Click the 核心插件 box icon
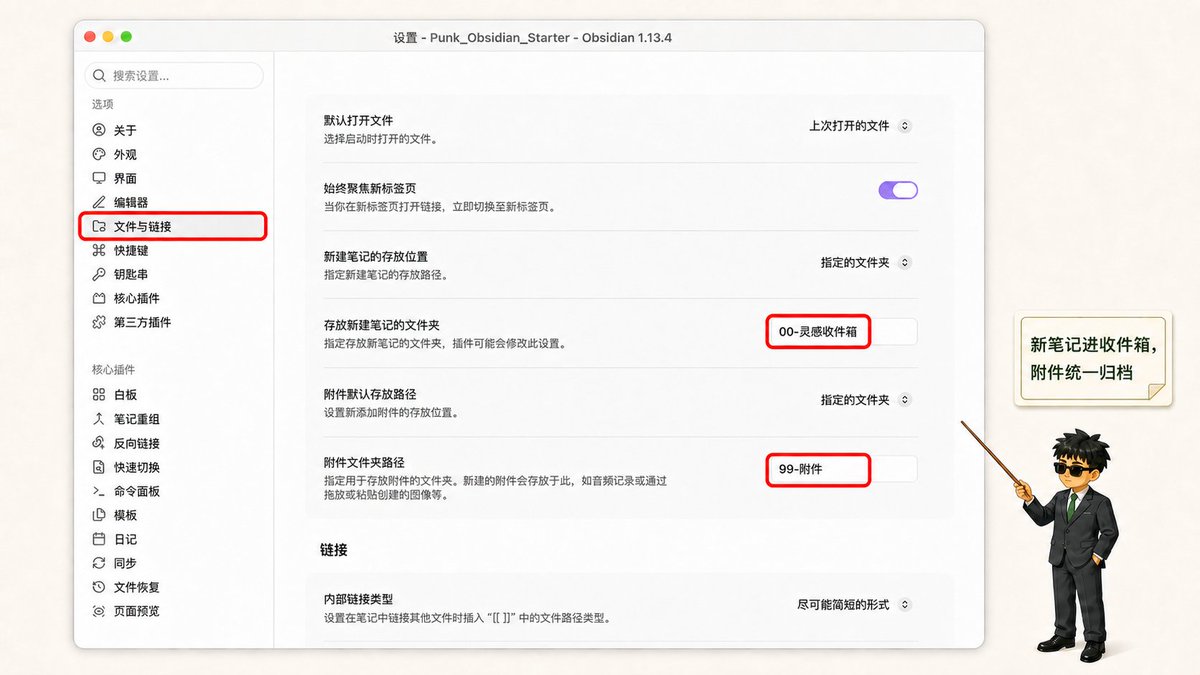Screen dimensions: 1200x675 tap(98, 298)
